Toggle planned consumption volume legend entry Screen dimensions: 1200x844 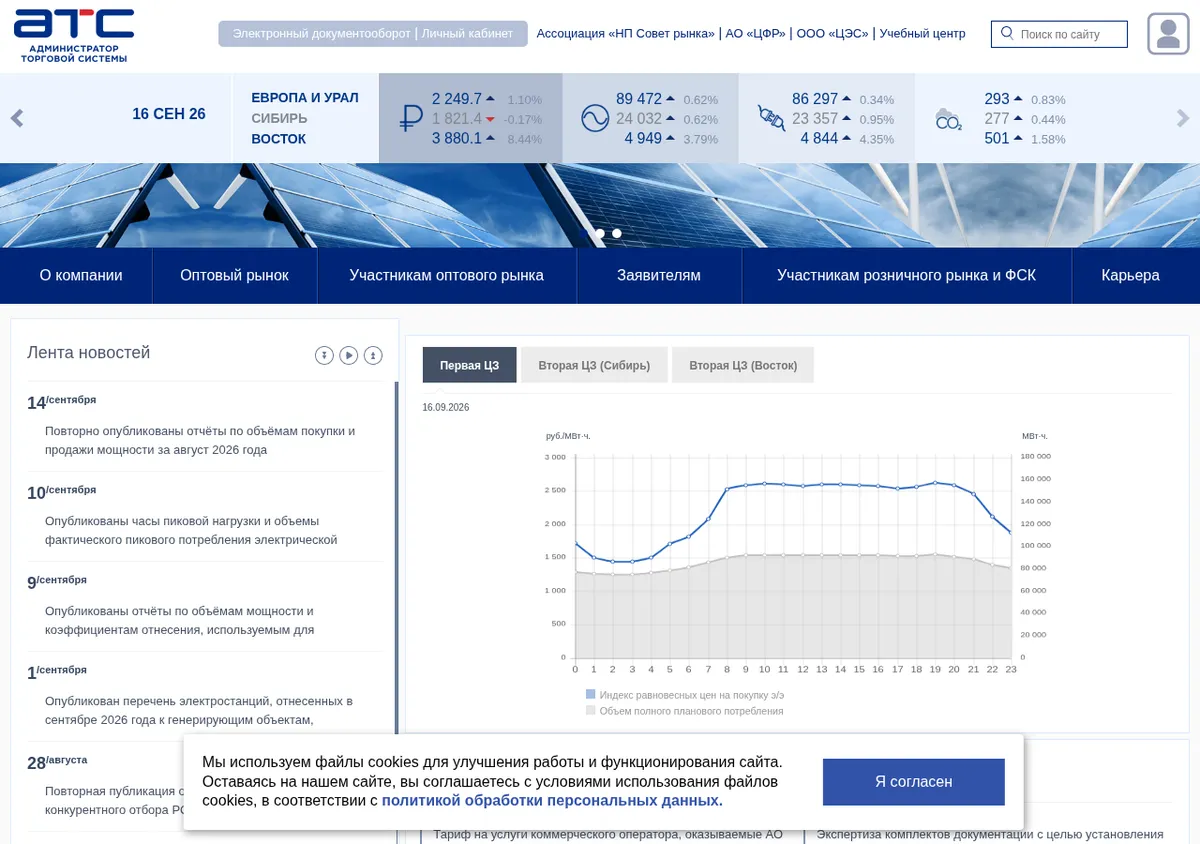(685, 711)
